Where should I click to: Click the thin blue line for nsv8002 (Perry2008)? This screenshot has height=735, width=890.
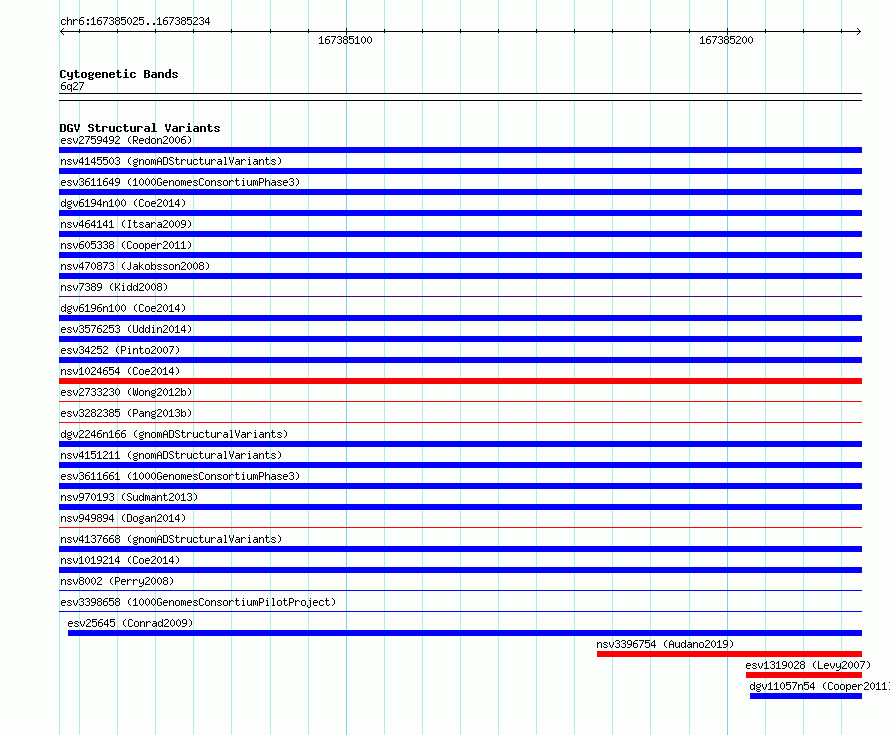tap(460, 590)
